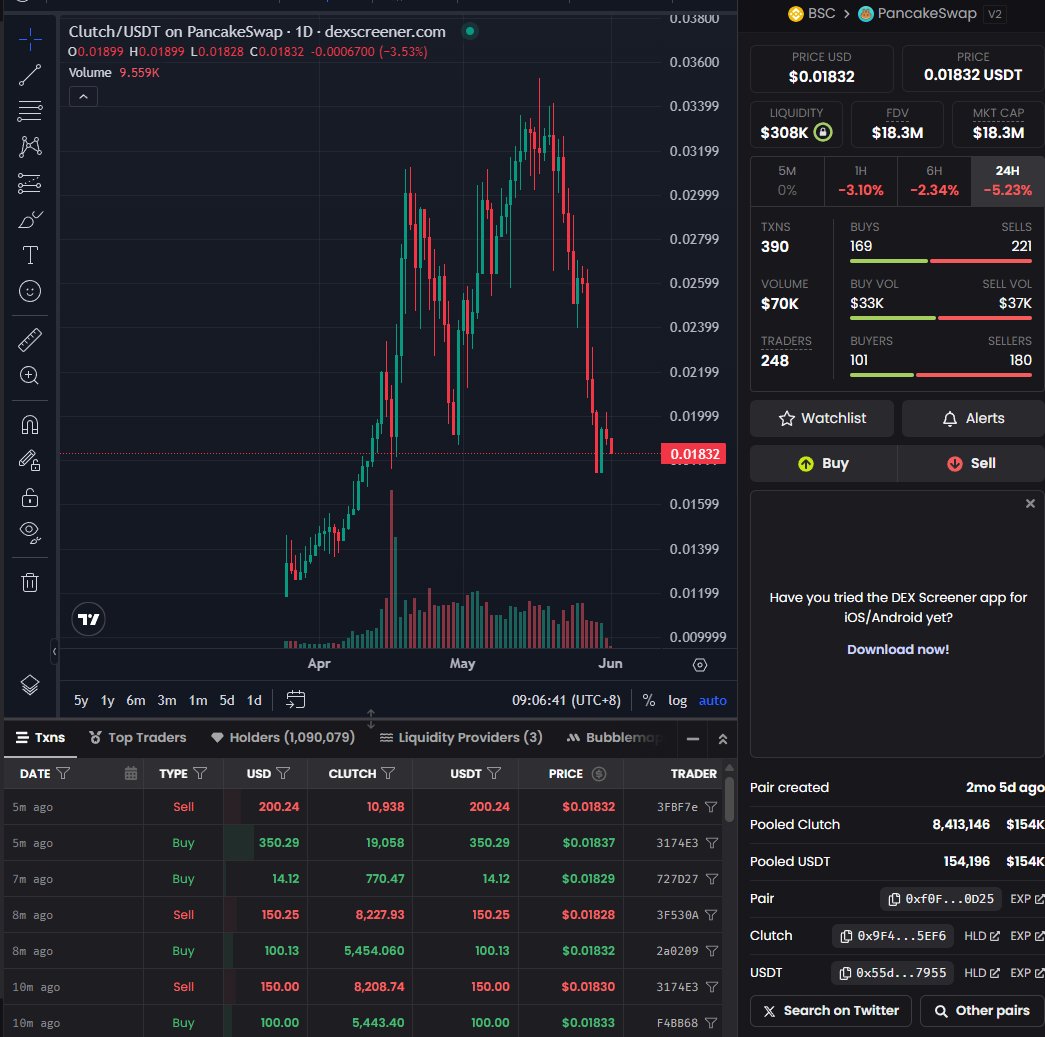Click the TradingView logo badge

(88, 619)
